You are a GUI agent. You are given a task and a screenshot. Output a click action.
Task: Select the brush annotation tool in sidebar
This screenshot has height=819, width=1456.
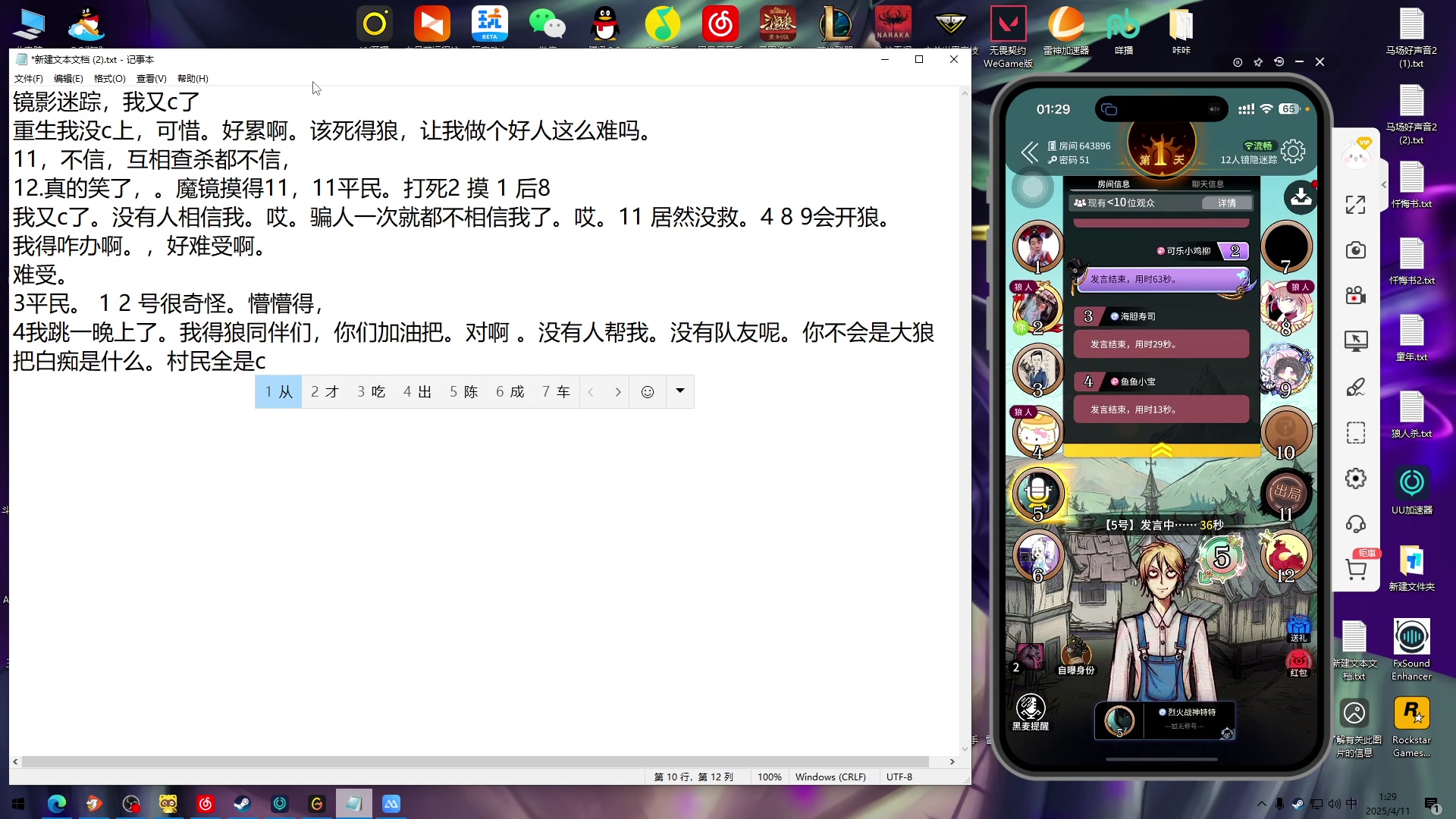pos(1355,387)
